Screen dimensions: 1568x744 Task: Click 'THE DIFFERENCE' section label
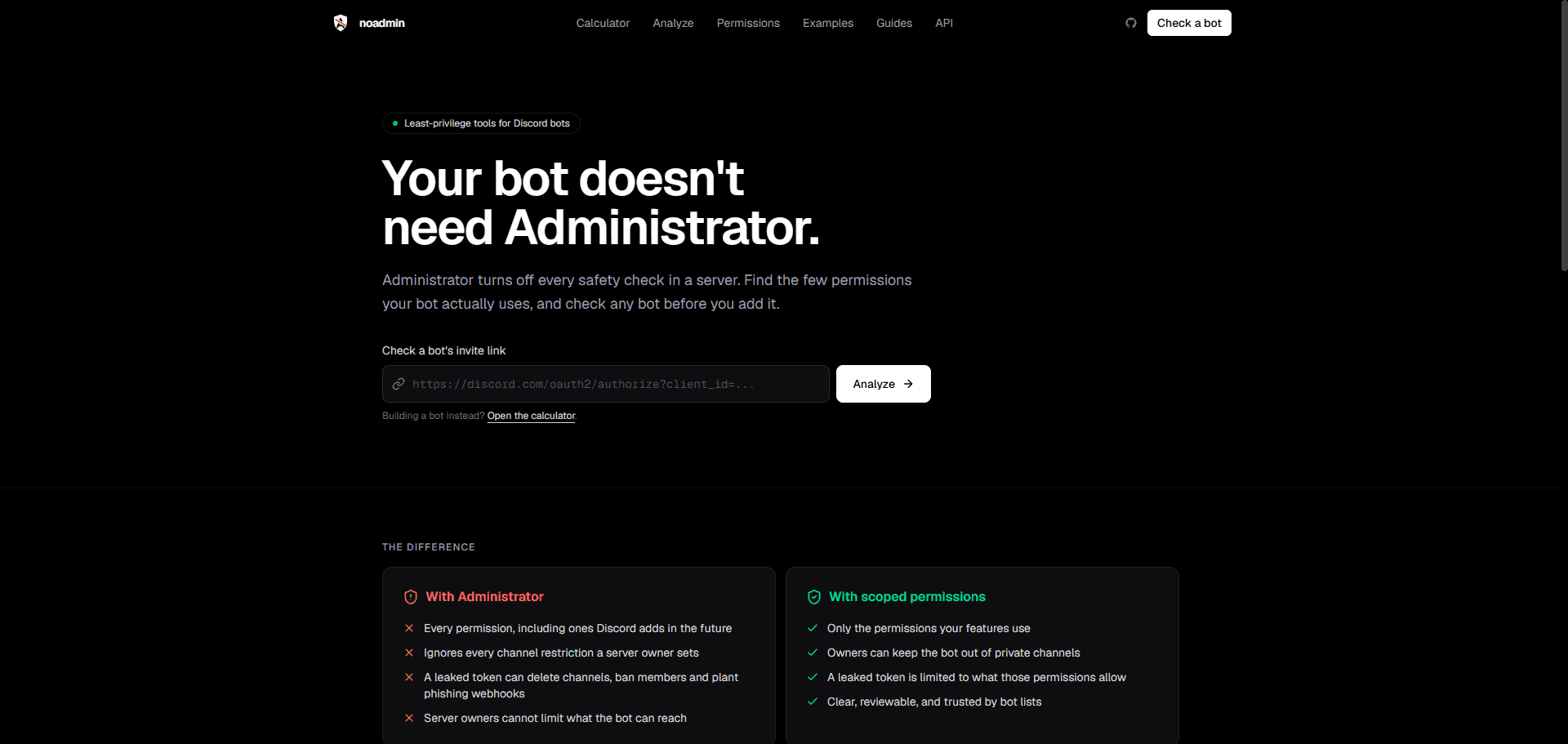click(429, 547)
